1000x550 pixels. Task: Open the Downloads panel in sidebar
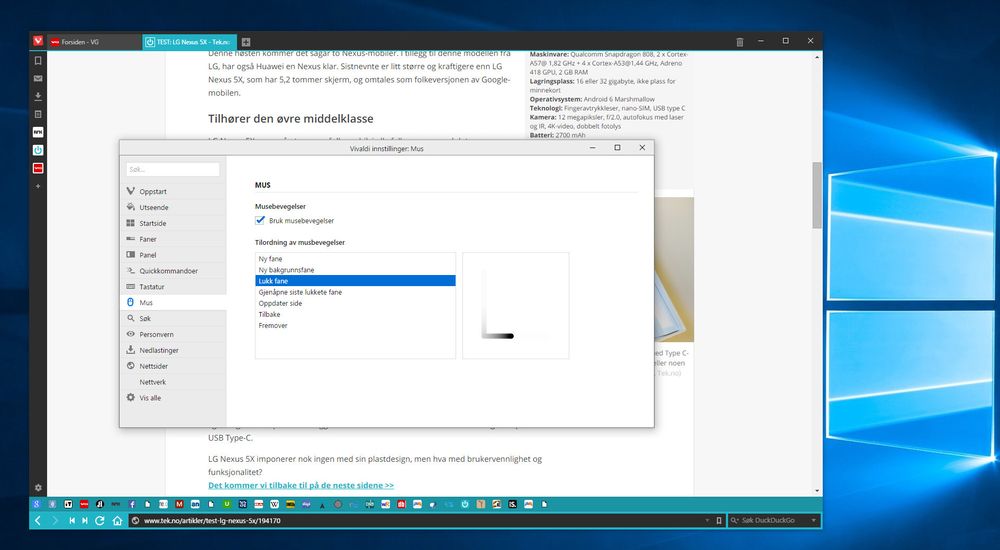tap(38, 96)
